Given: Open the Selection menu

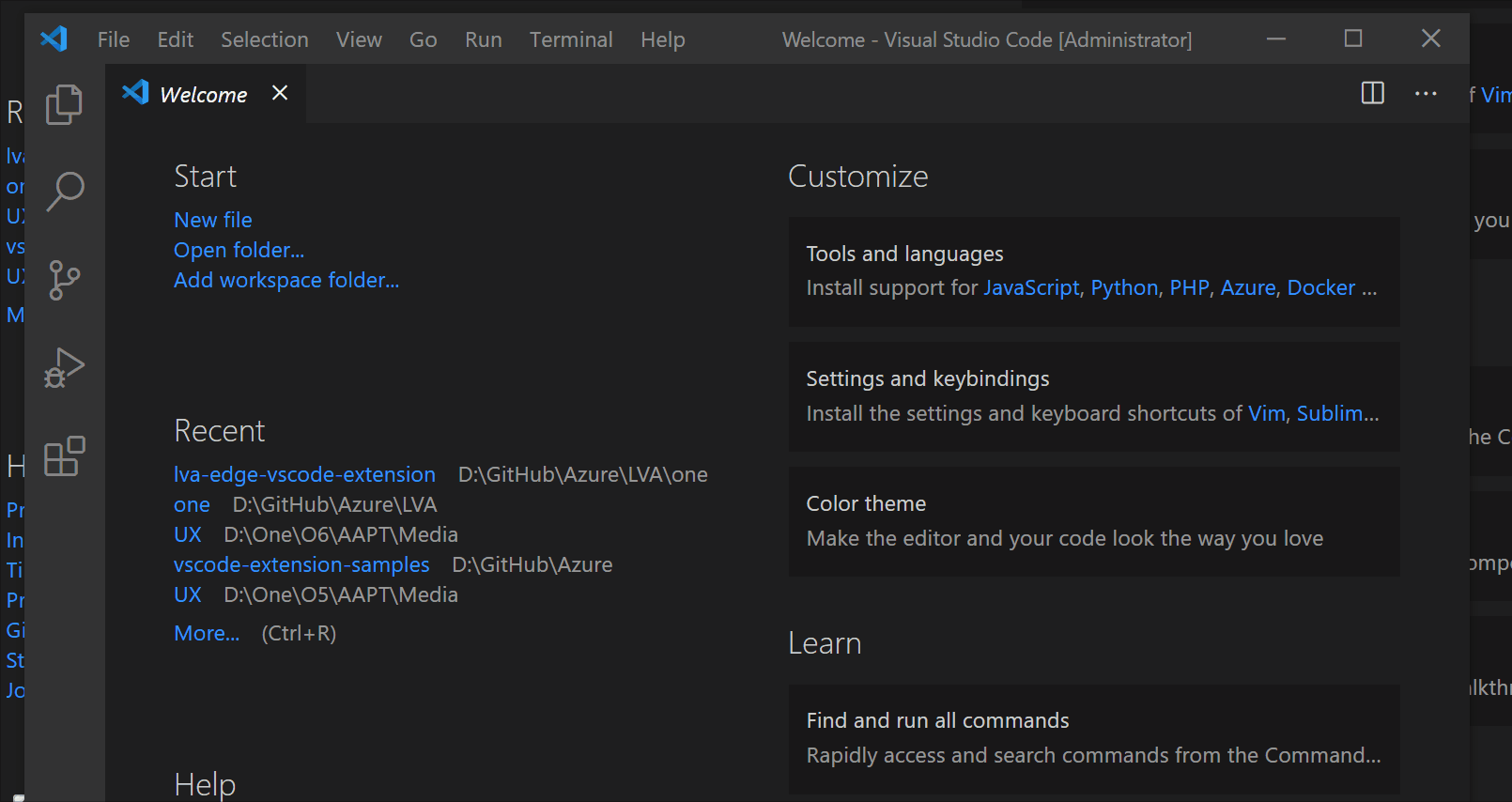Looking at the screenshot, I should (x=265, y=39).
